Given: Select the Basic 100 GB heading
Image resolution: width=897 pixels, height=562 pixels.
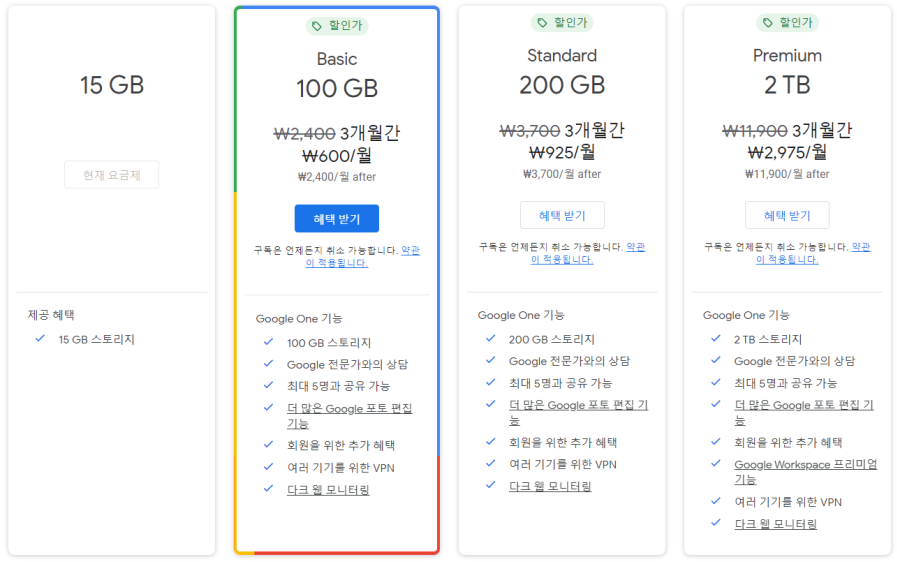Looking at the screenshot, I should [x=336, y=89].
